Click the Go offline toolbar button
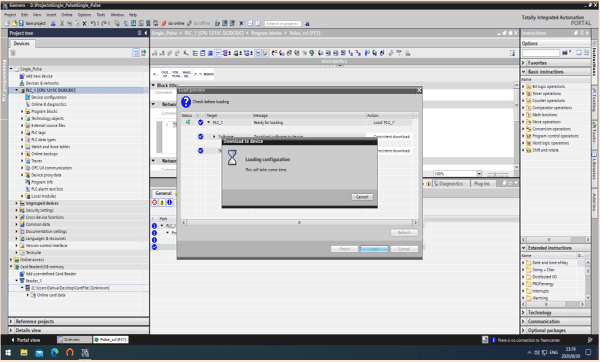 (199, 23)
